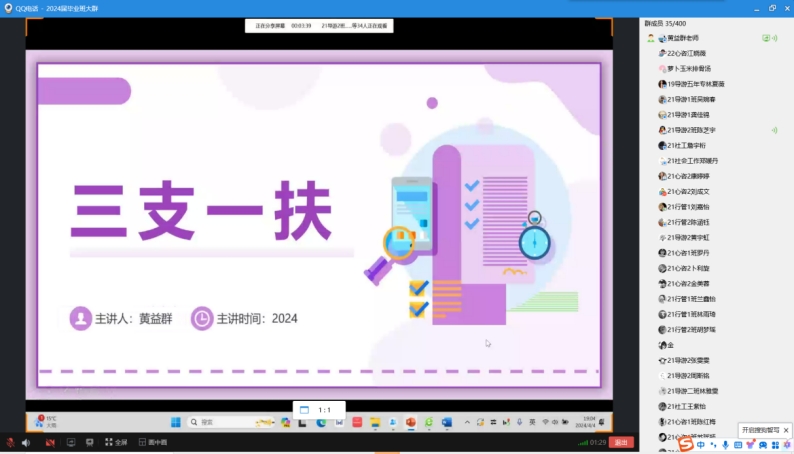Click Sogou toolbar microphone voice input icon

725,445
